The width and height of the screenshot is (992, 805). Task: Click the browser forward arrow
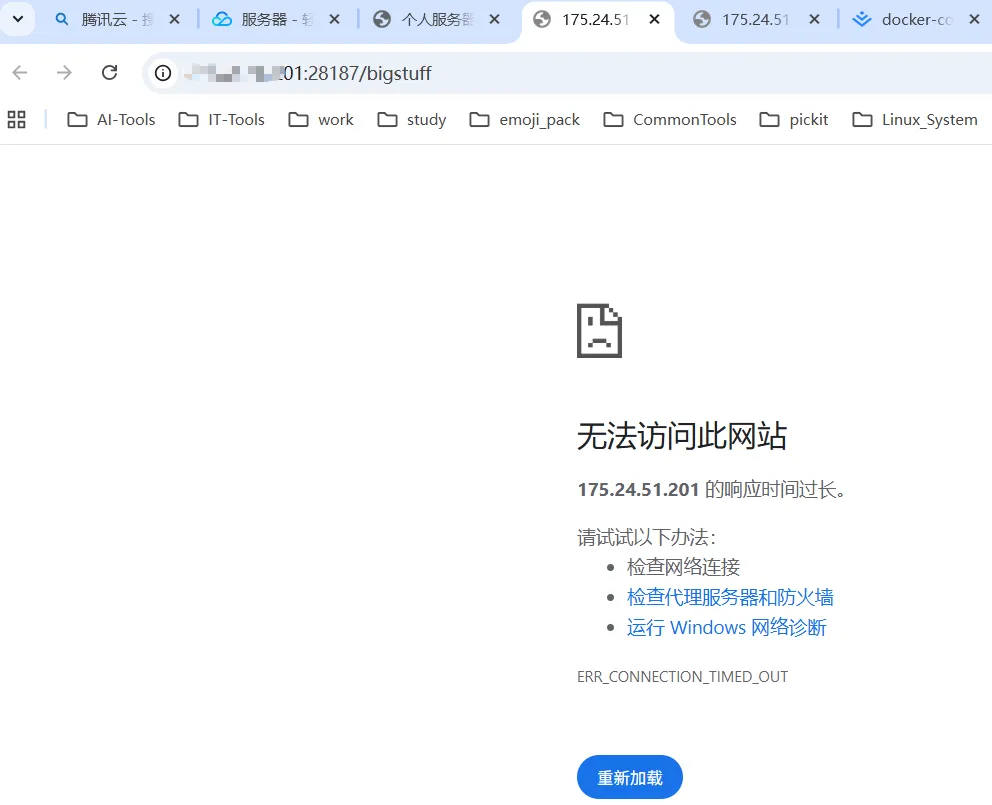pos(65,73)
